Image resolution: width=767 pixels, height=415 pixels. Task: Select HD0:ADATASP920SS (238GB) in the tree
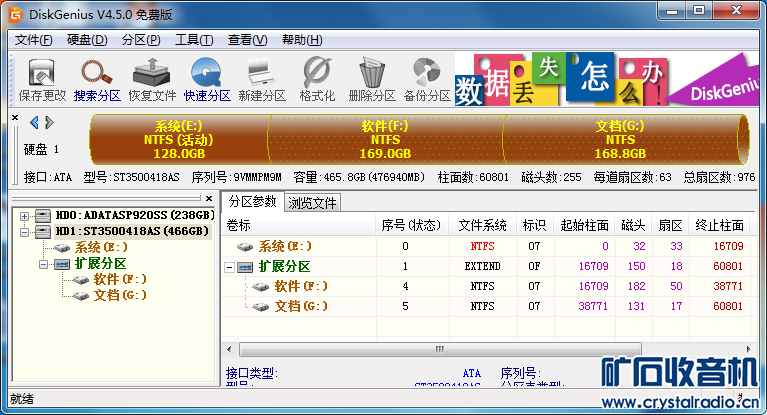tap(135, 215)
